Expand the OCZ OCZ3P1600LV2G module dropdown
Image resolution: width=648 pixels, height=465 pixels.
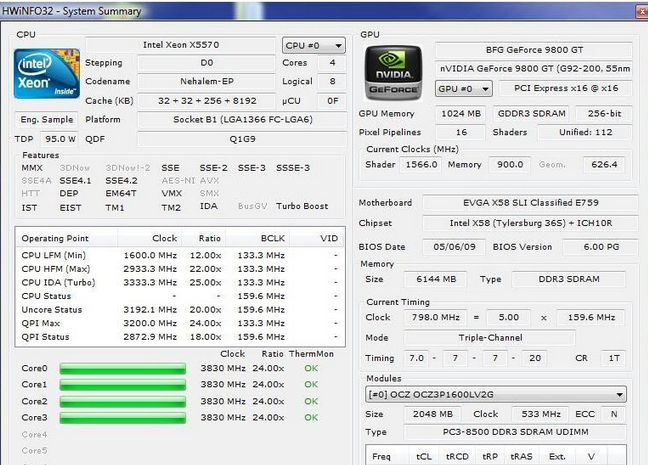496,394
